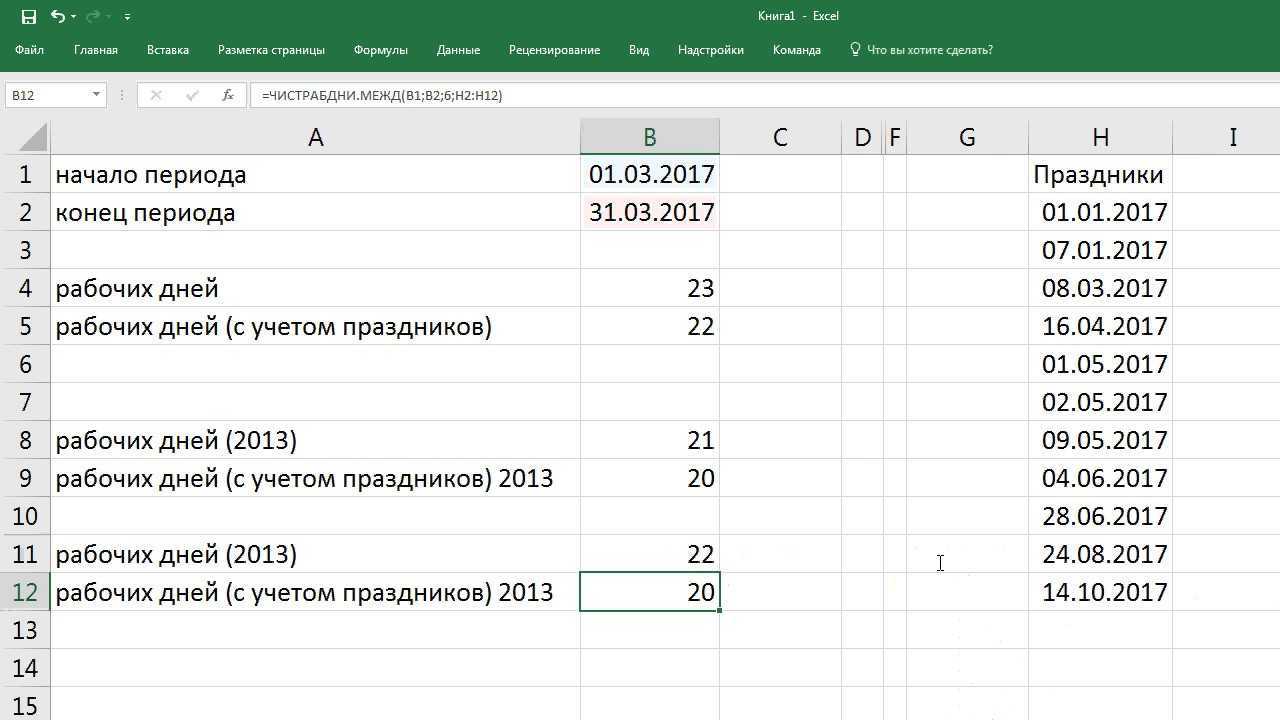Click cell 'конец периода'
This screenshot has height=720, width=1280.
pyautogui.click(x=315, y=212)
